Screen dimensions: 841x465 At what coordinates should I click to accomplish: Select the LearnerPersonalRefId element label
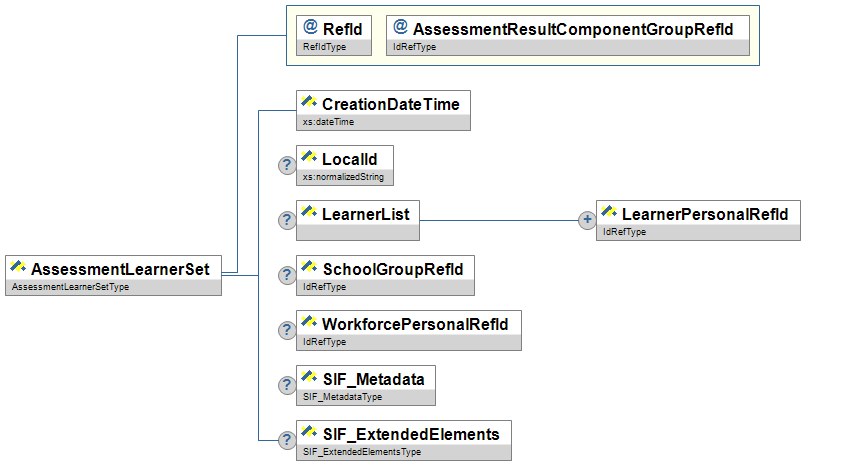pyautogui.click(x=704, y=213)
